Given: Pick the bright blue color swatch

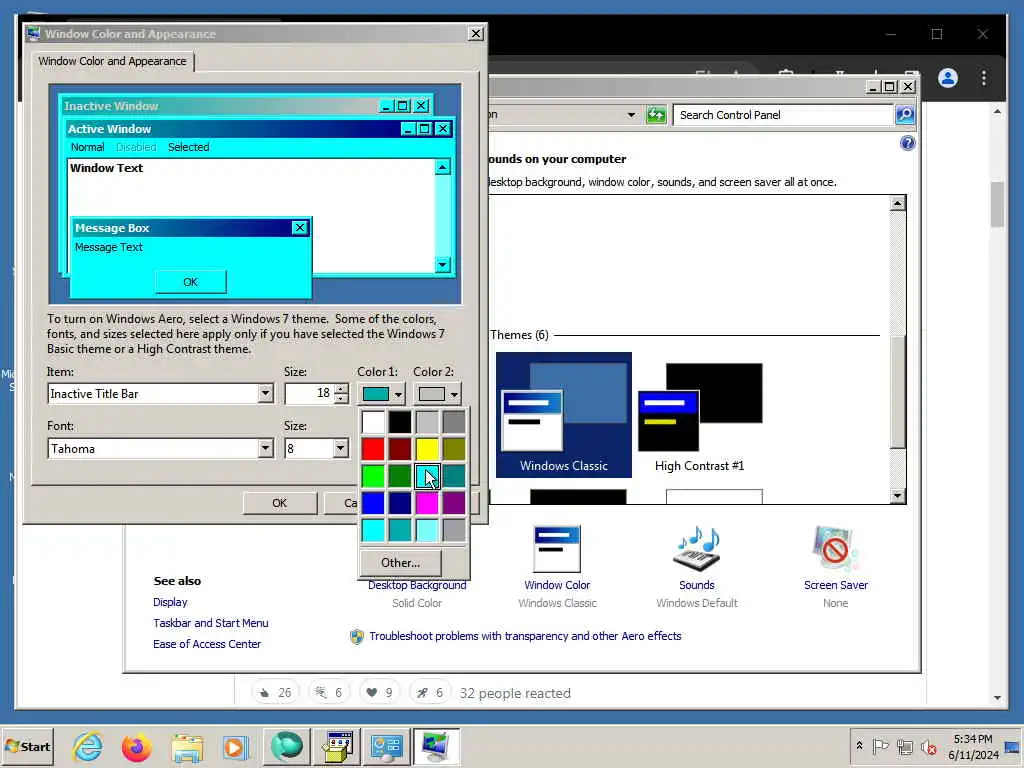Looking at the screenshot, I should tap(373, 503).
